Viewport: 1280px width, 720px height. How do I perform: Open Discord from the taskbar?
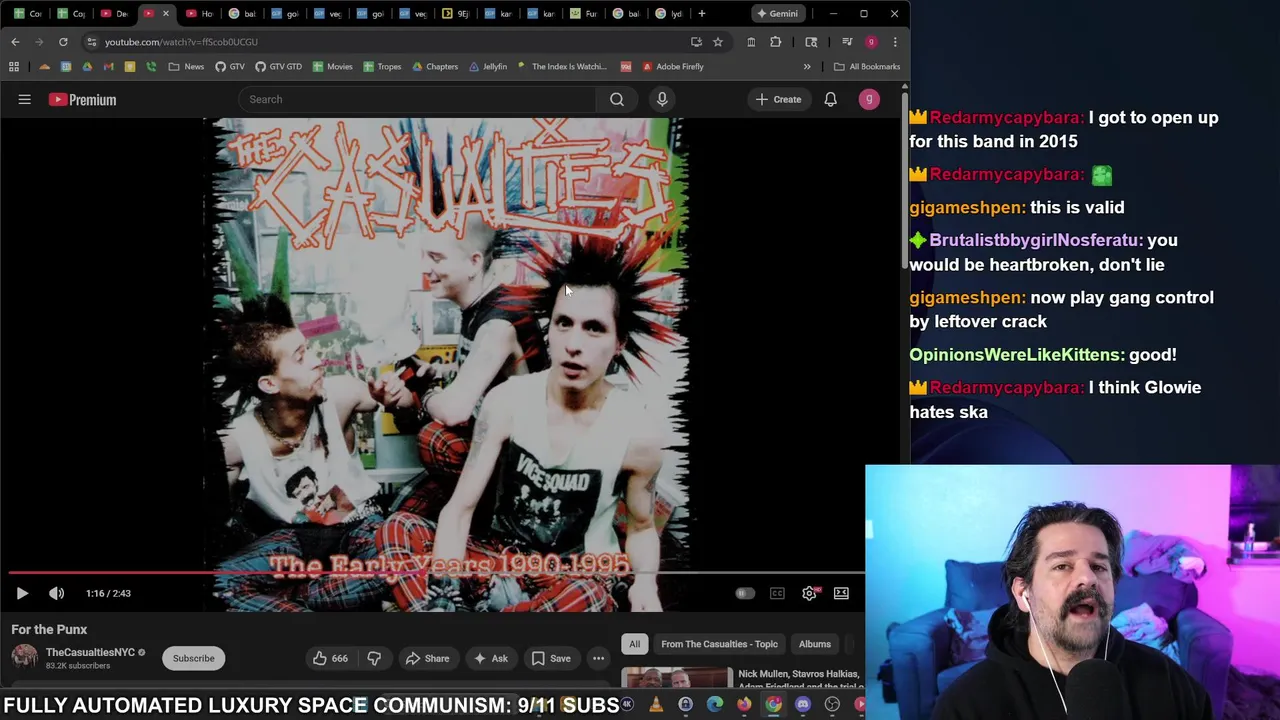click(x=803, y=705)
